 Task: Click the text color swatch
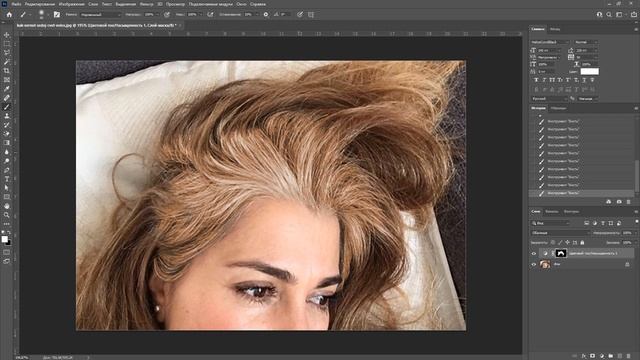[589, 71]
